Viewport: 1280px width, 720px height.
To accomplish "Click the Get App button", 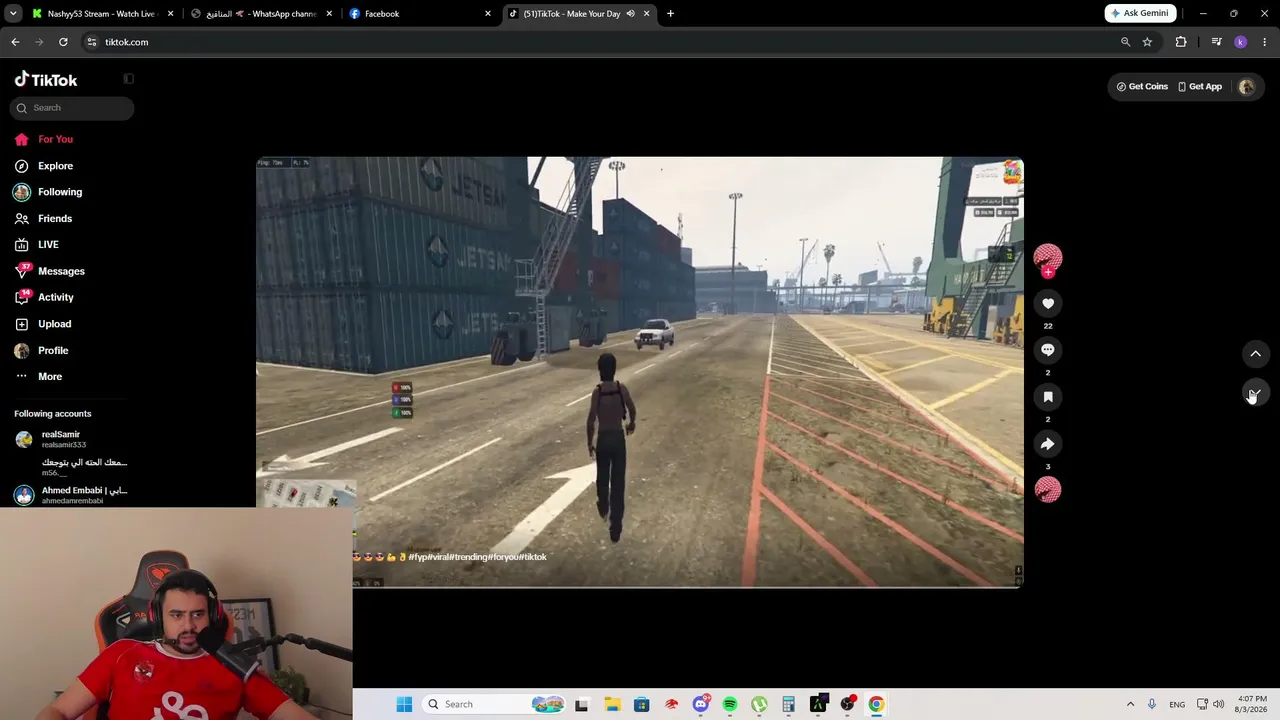I will click(x=1200, y=87).
